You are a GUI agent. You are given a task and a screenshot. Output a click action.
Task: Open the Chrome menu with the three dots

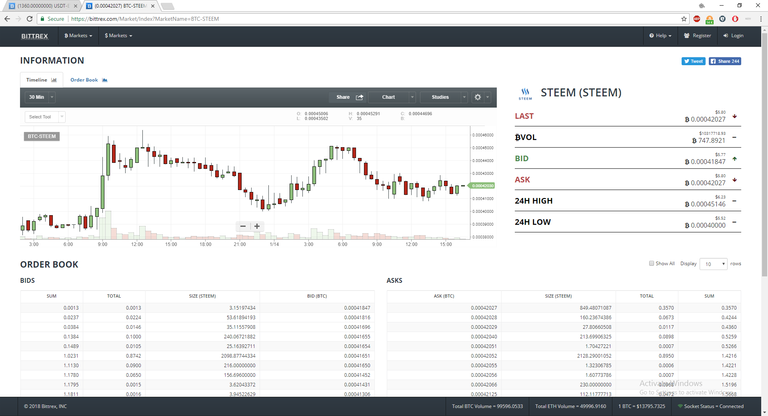[x=761, y=19]
